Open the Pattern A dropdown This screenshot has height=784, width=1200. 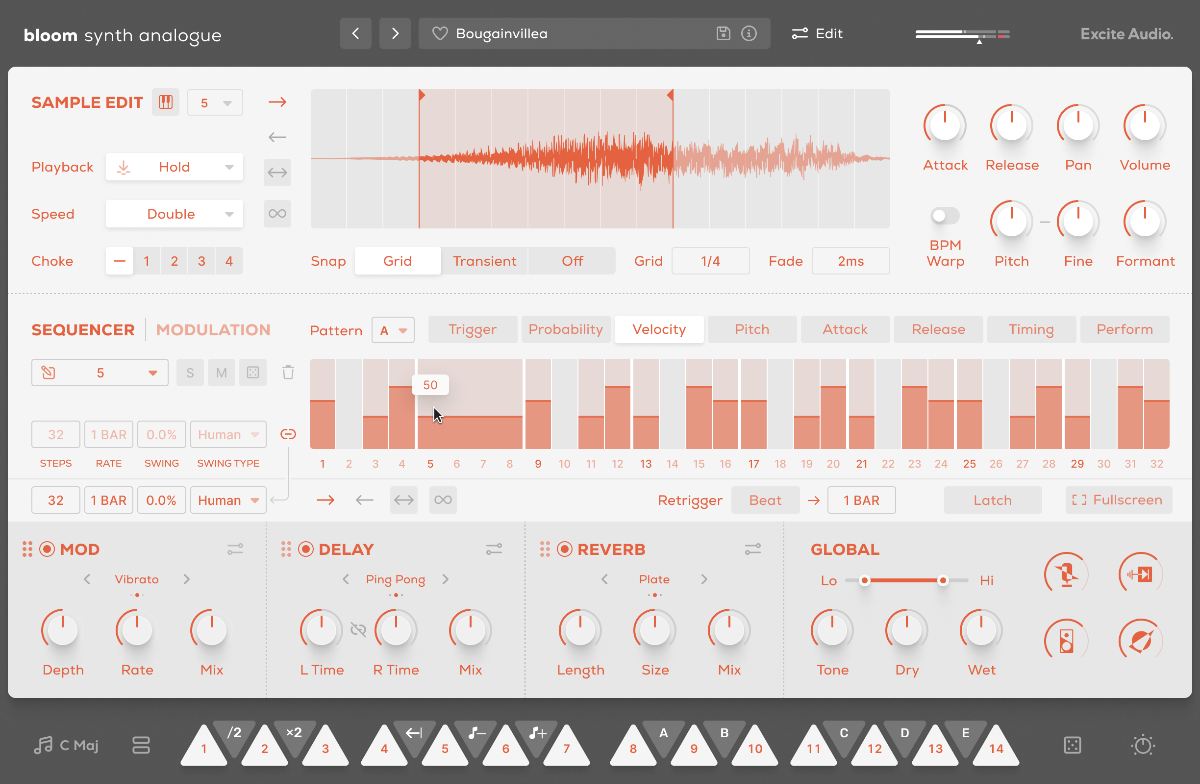(393, 329)
